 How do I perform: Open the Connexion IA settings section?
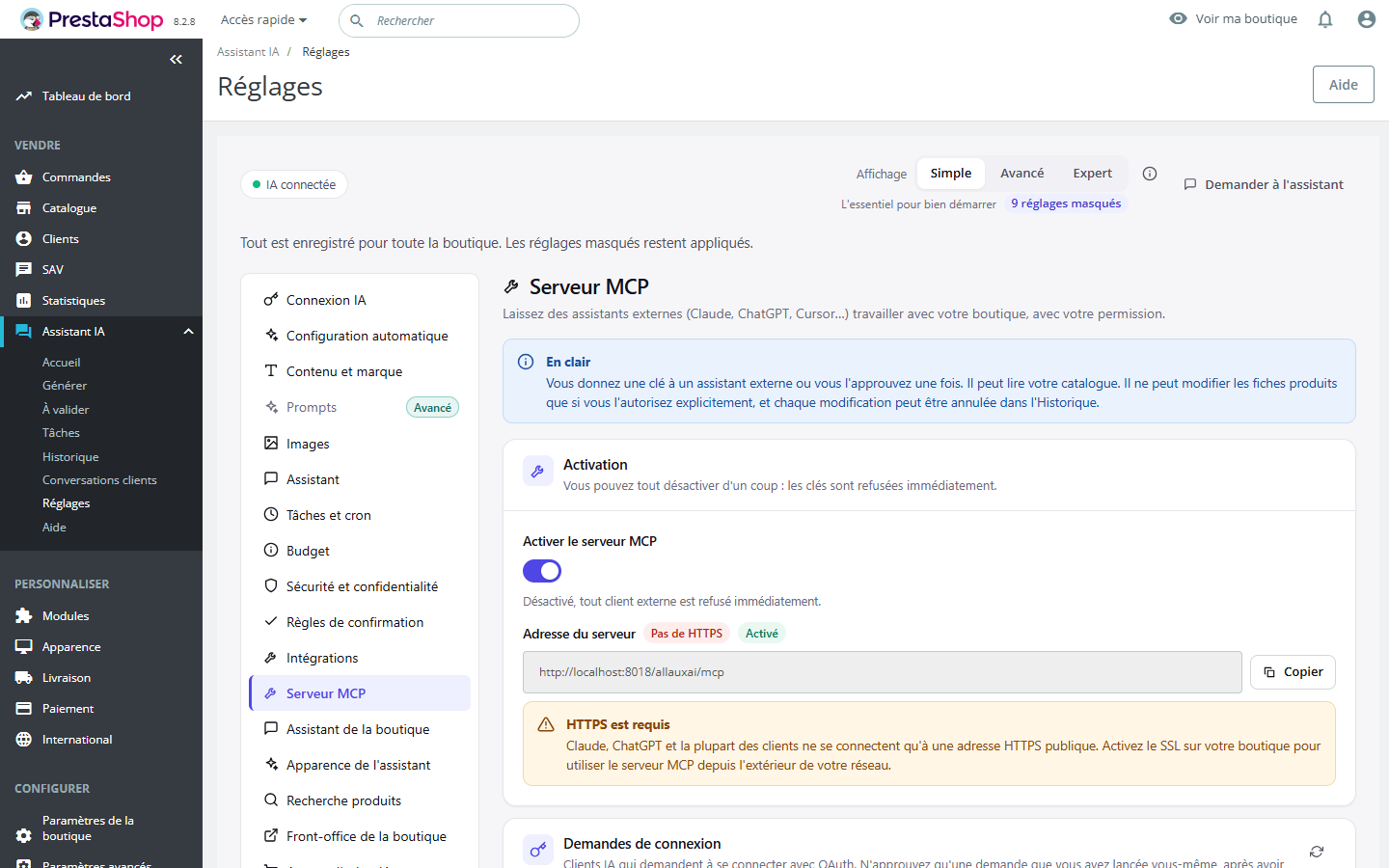(x=360, y=300)
